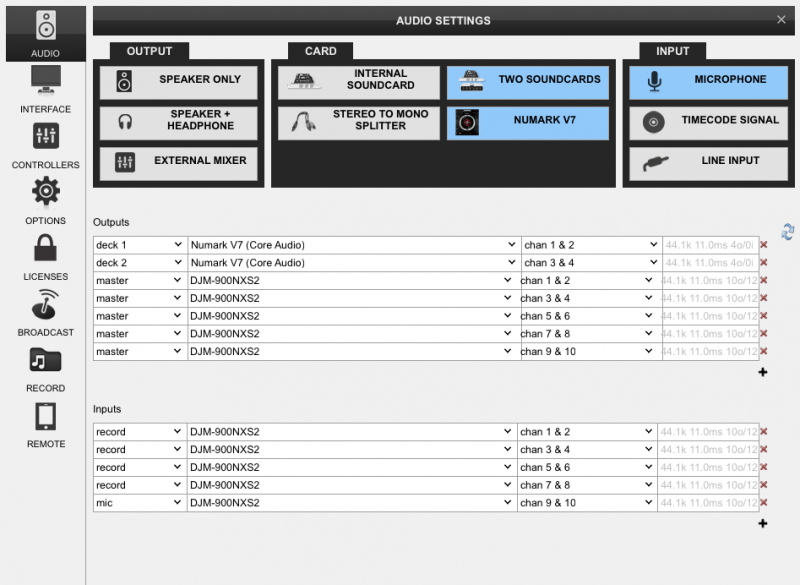The image size is (800, 585).
Task: Delete record input on chan 5 & 6
Action: (x=764, y=467)
